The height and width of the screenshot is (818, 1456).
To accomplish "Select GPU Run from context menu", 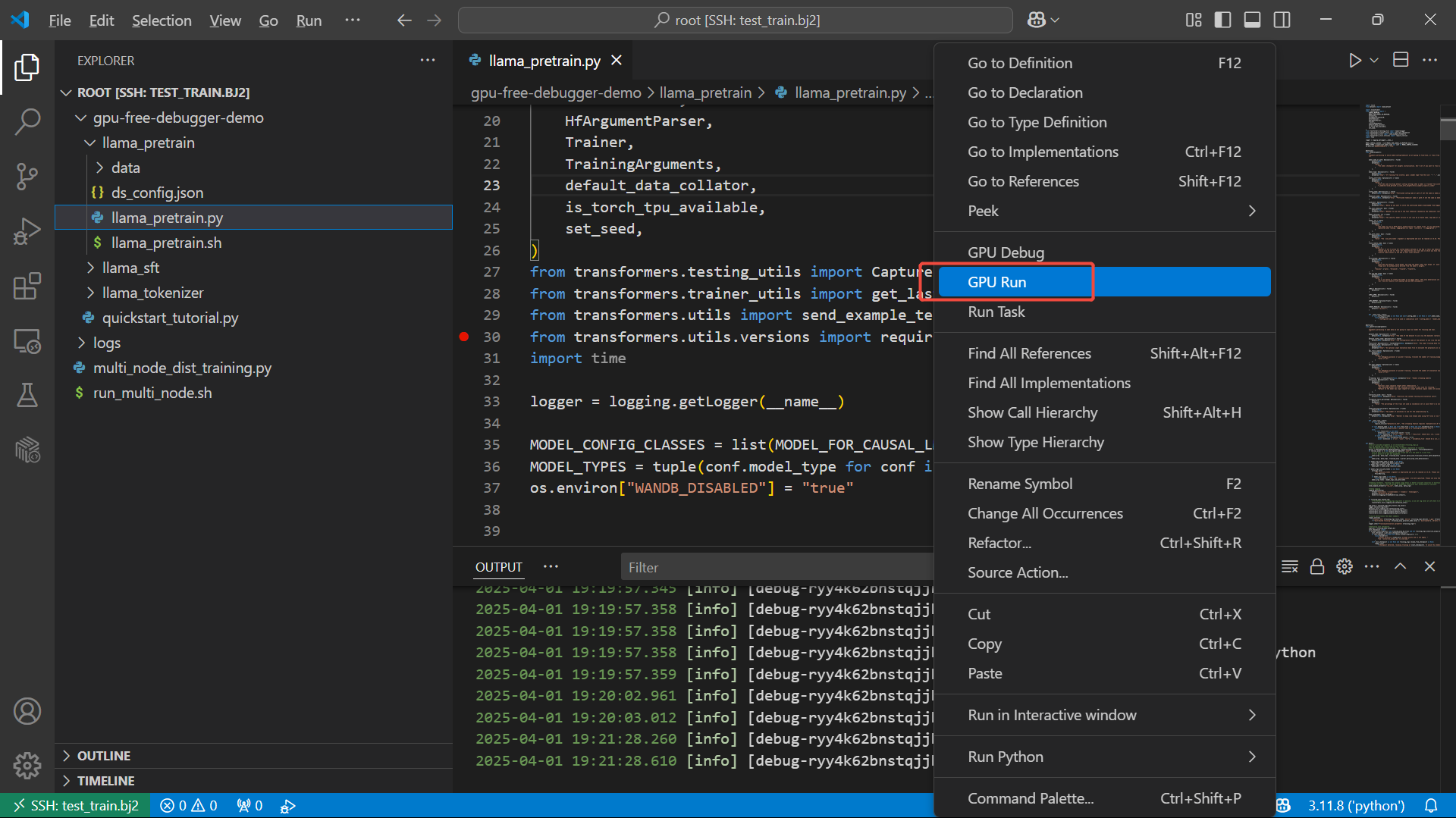I will click(996, 282).
